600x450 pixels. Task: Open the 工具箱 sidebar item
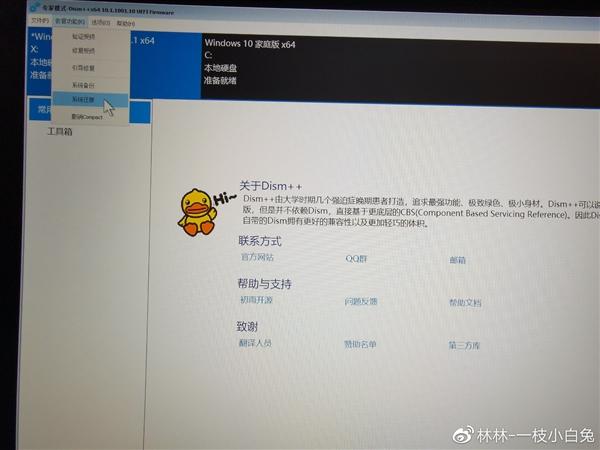60,132
